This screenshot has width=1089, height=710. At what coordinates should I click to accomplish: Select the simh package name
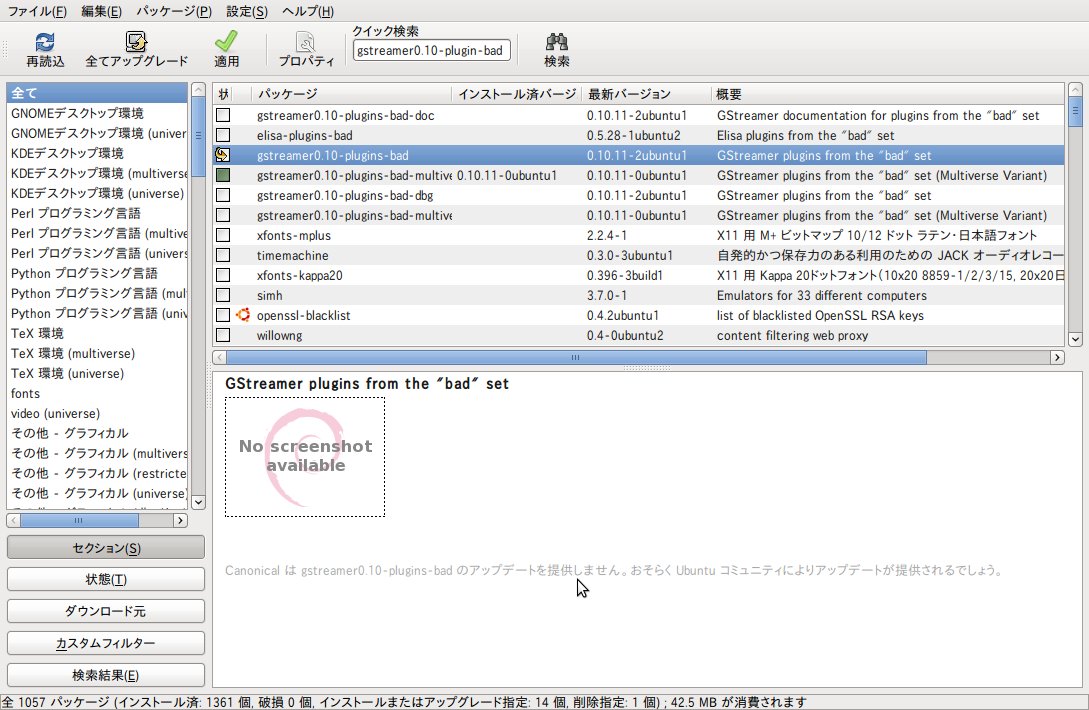click(269, 295)
